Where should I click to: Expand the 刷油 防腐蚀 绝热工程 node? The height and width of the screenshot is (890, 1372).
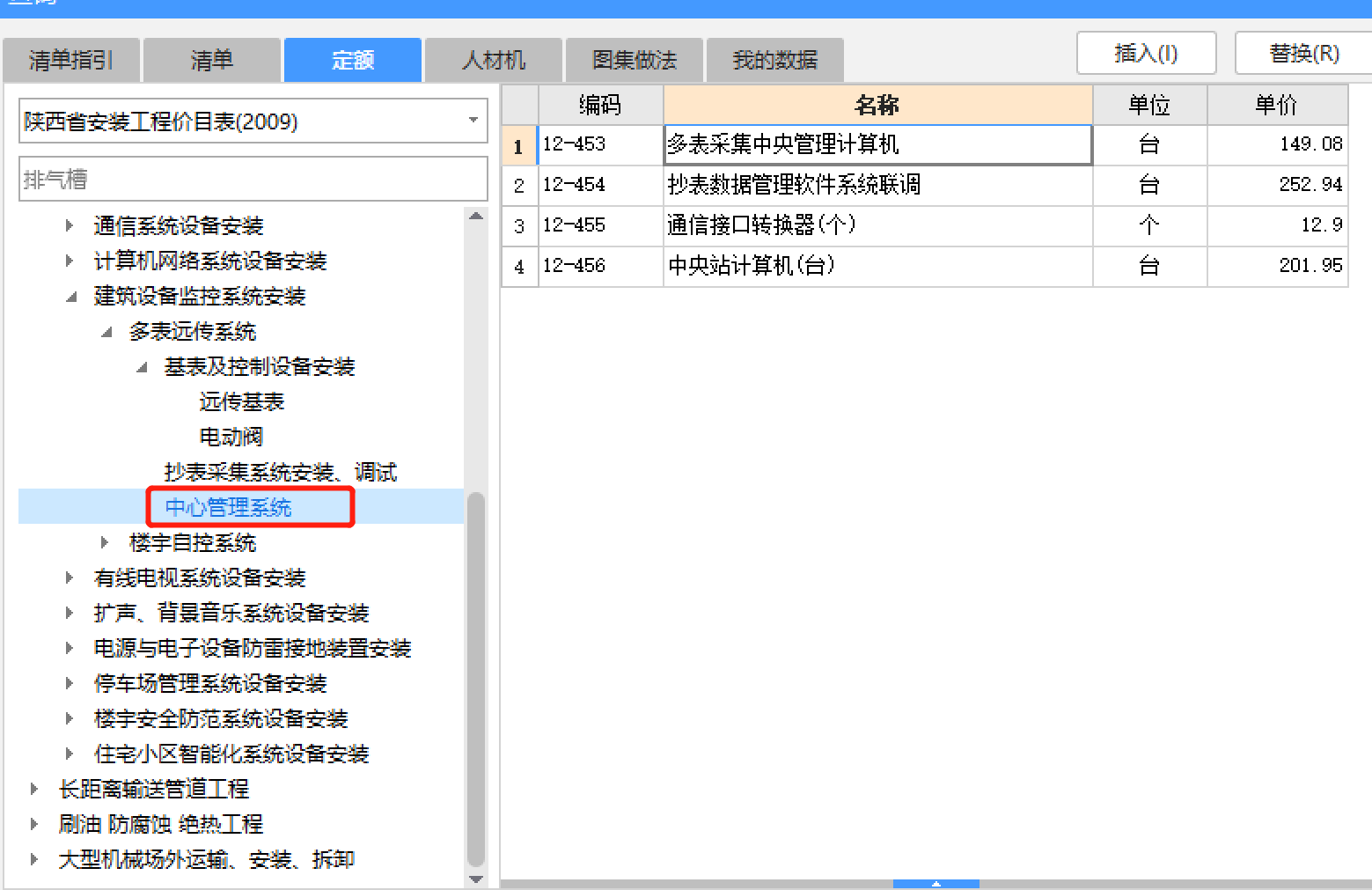click(x=34, y=824)
